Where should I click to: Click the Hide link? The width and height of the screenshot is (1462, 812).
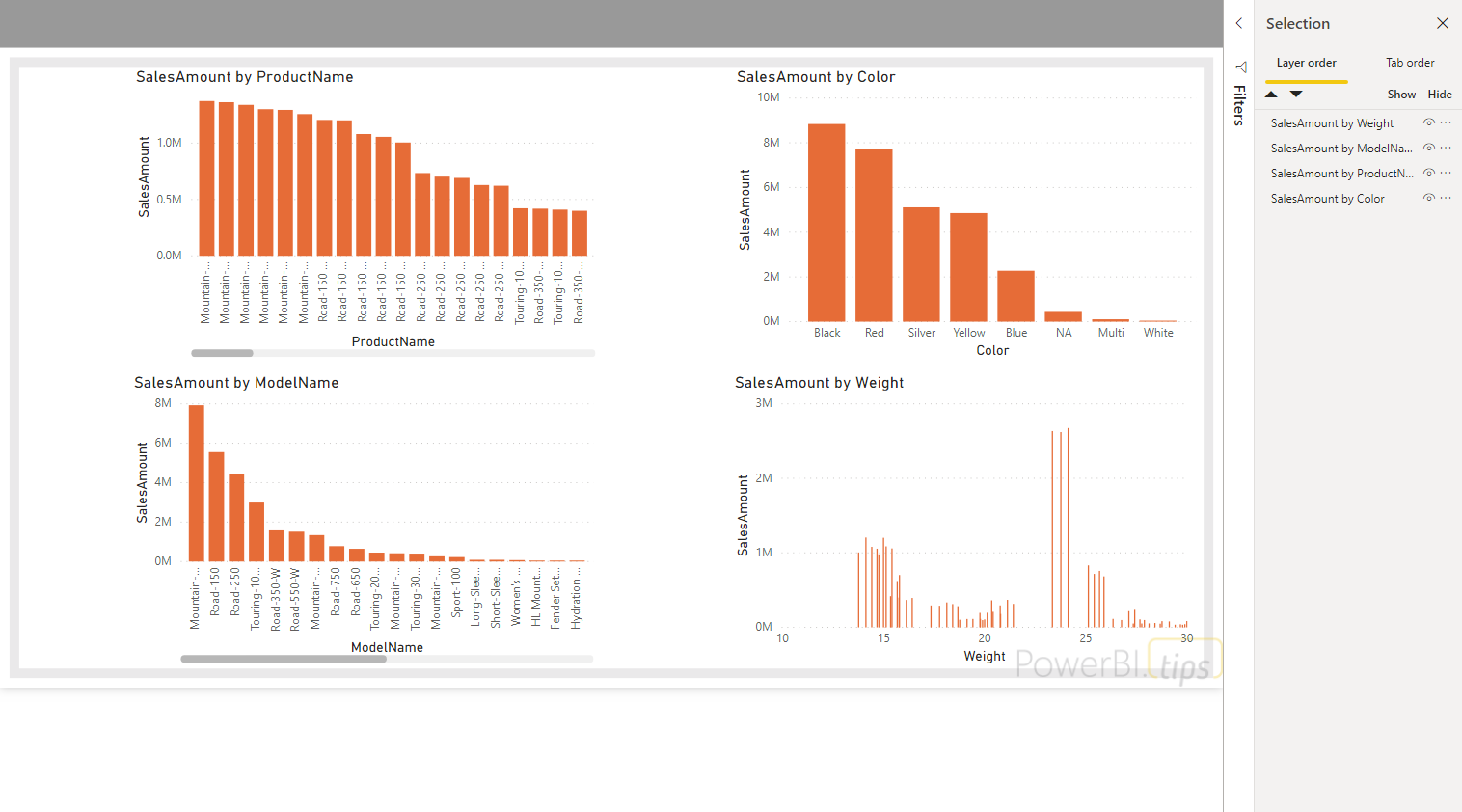(x=1440, y=94)
